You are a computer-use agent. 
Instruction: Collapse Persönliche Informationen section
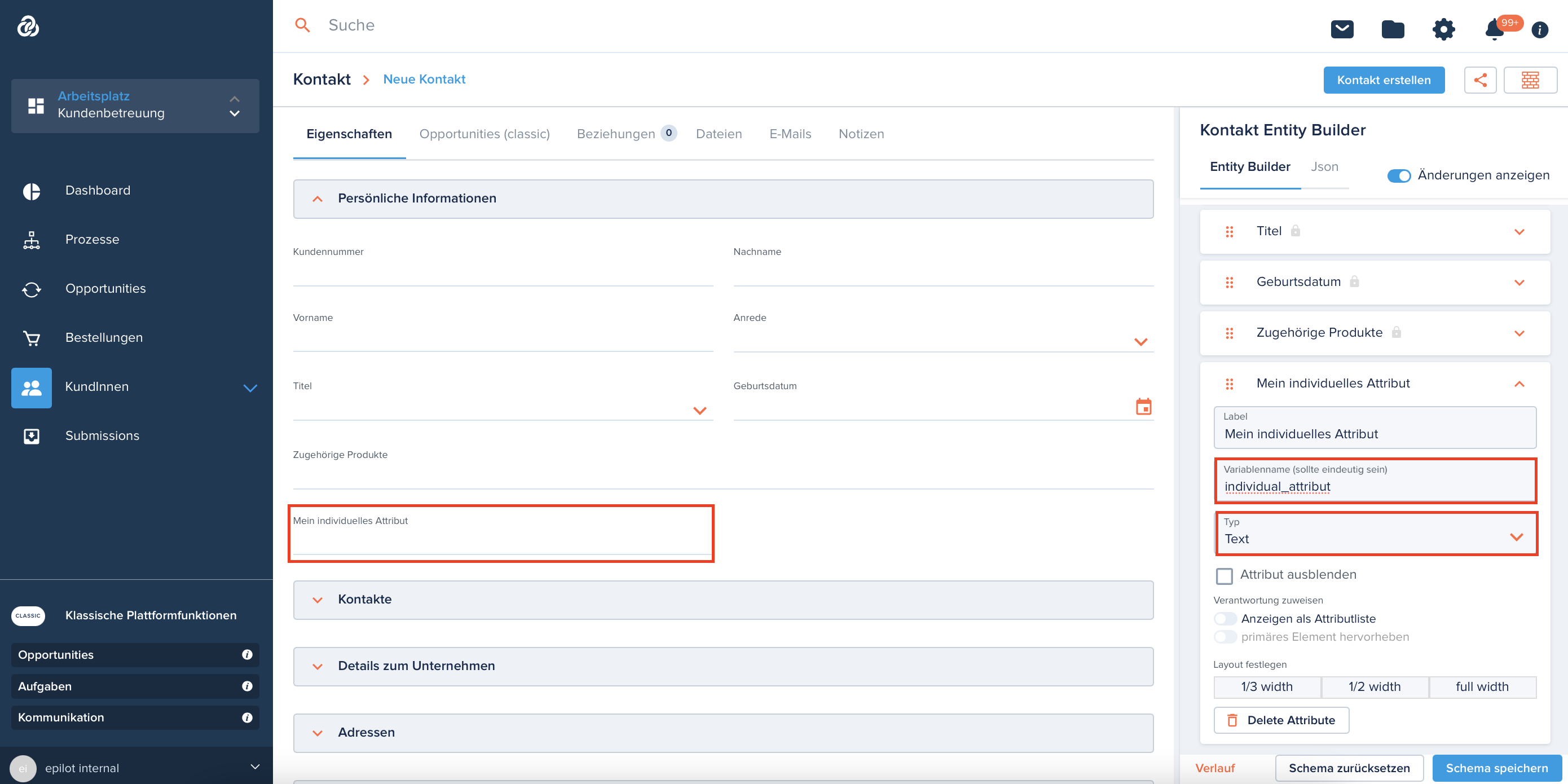[317, 199]
